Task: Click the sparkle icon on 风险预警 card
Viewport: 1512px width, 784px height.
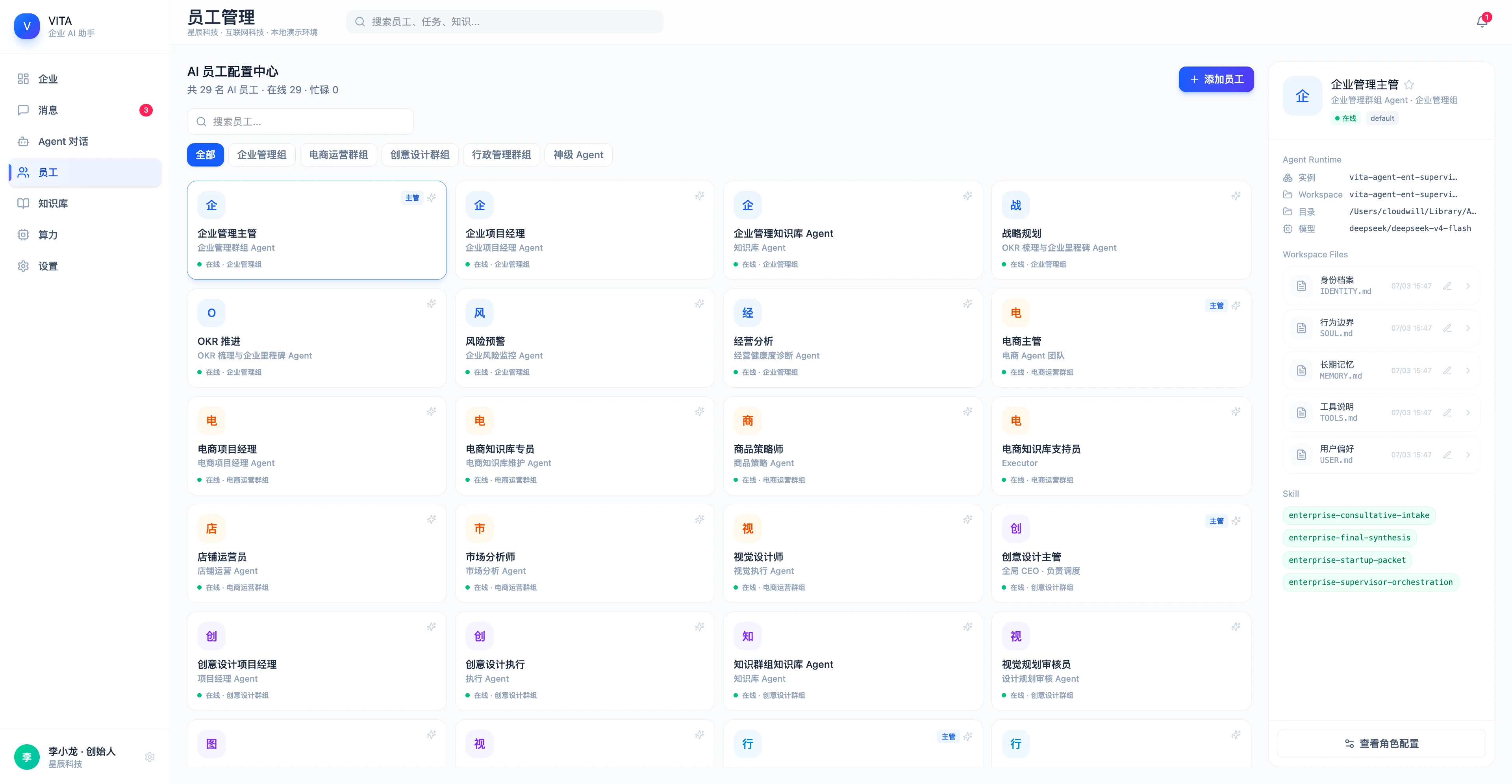Action: tap(700, 304)
